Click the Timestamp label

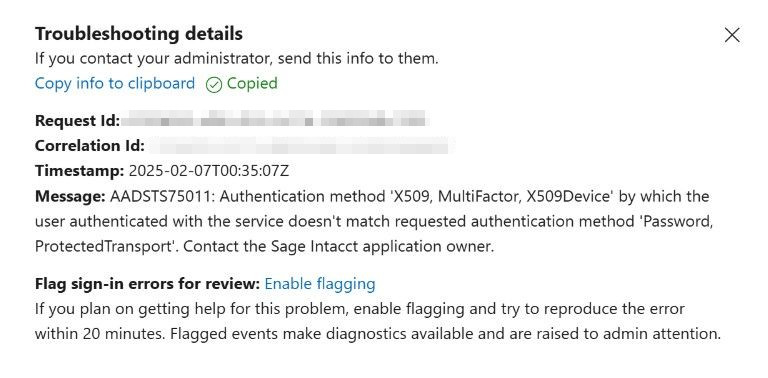coord(80,171)
